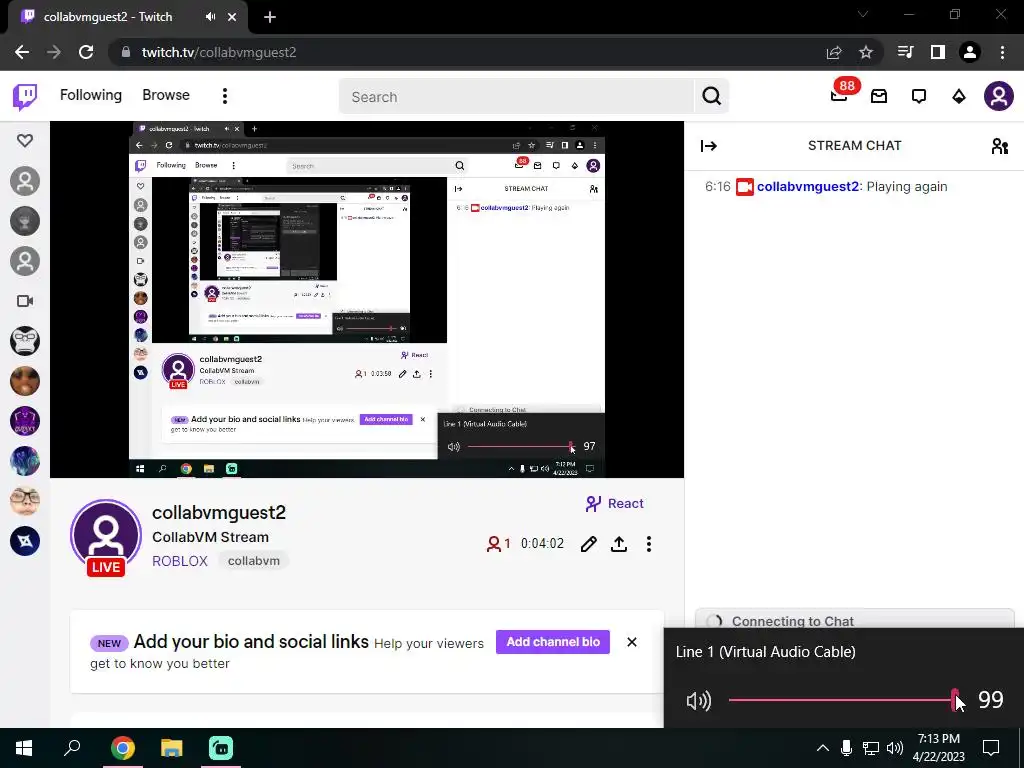Image resolution: width=1024 pixels, height=768 pixels.
Task: Click collabvmguest2 username in chat
Action: [808, 187]
